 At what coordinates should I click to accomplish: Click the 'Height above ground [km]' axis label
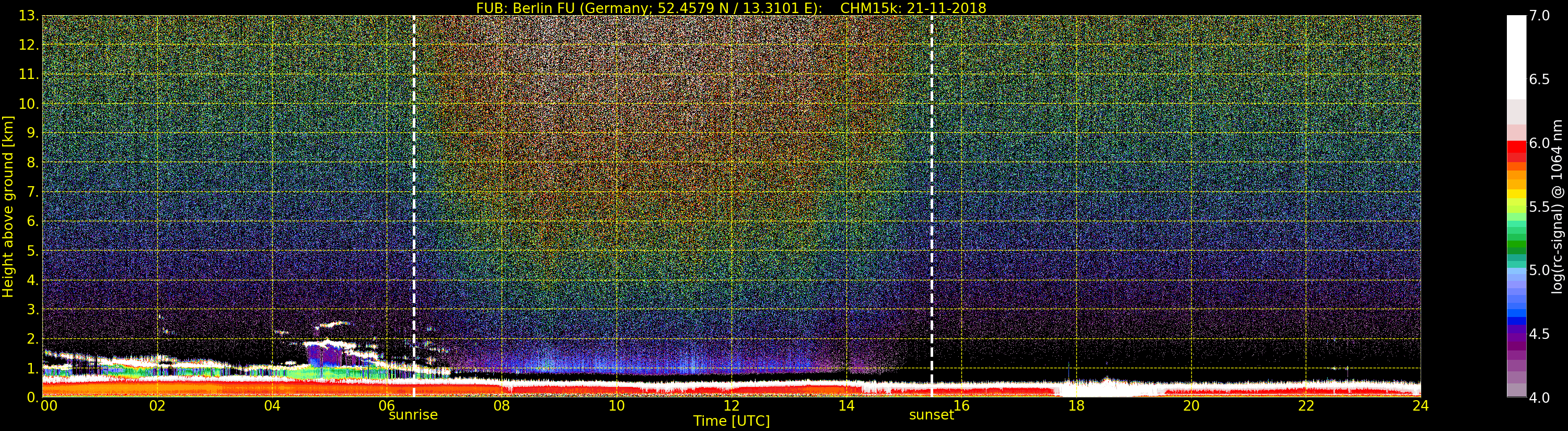pyautogui.click(x=8, y=207)
